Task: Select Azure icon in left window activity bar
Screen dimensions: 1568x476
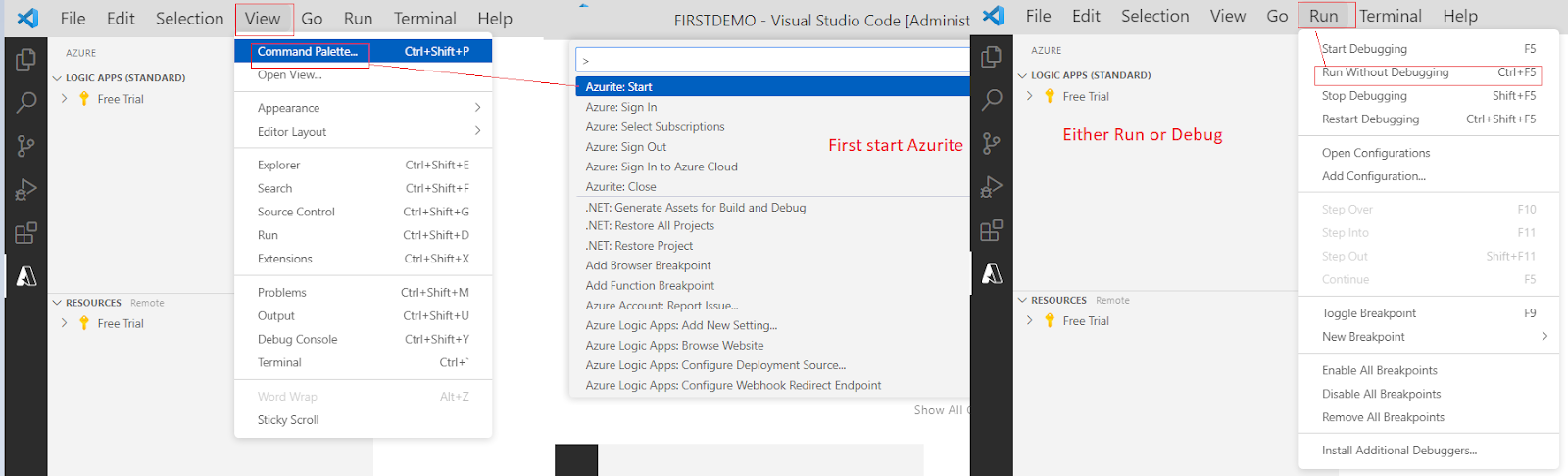Action: click(x=26, y=277)
